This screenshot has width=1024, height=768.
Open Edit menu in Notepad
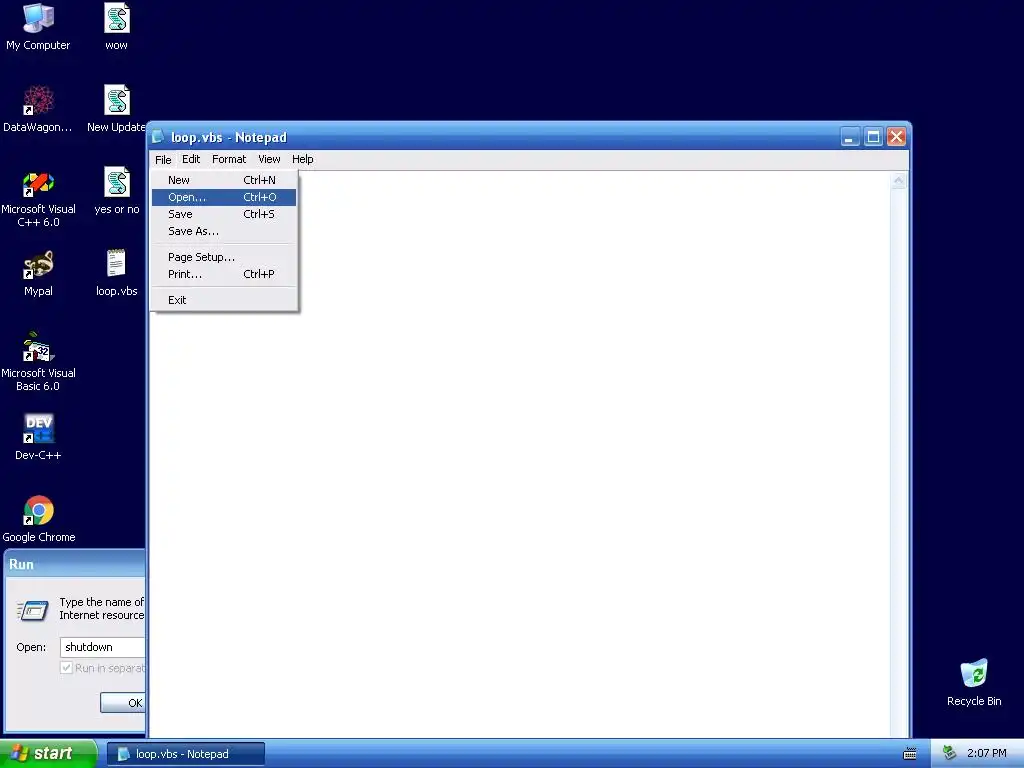pos(191,159)
